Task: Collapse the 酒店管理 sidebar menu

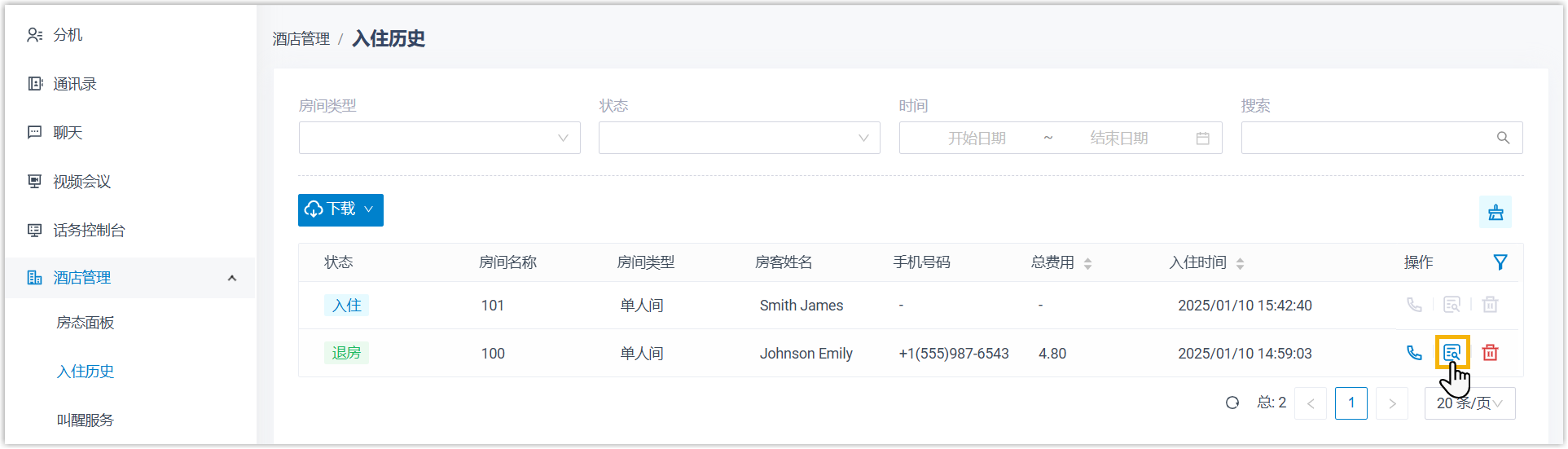Action: 232,278
